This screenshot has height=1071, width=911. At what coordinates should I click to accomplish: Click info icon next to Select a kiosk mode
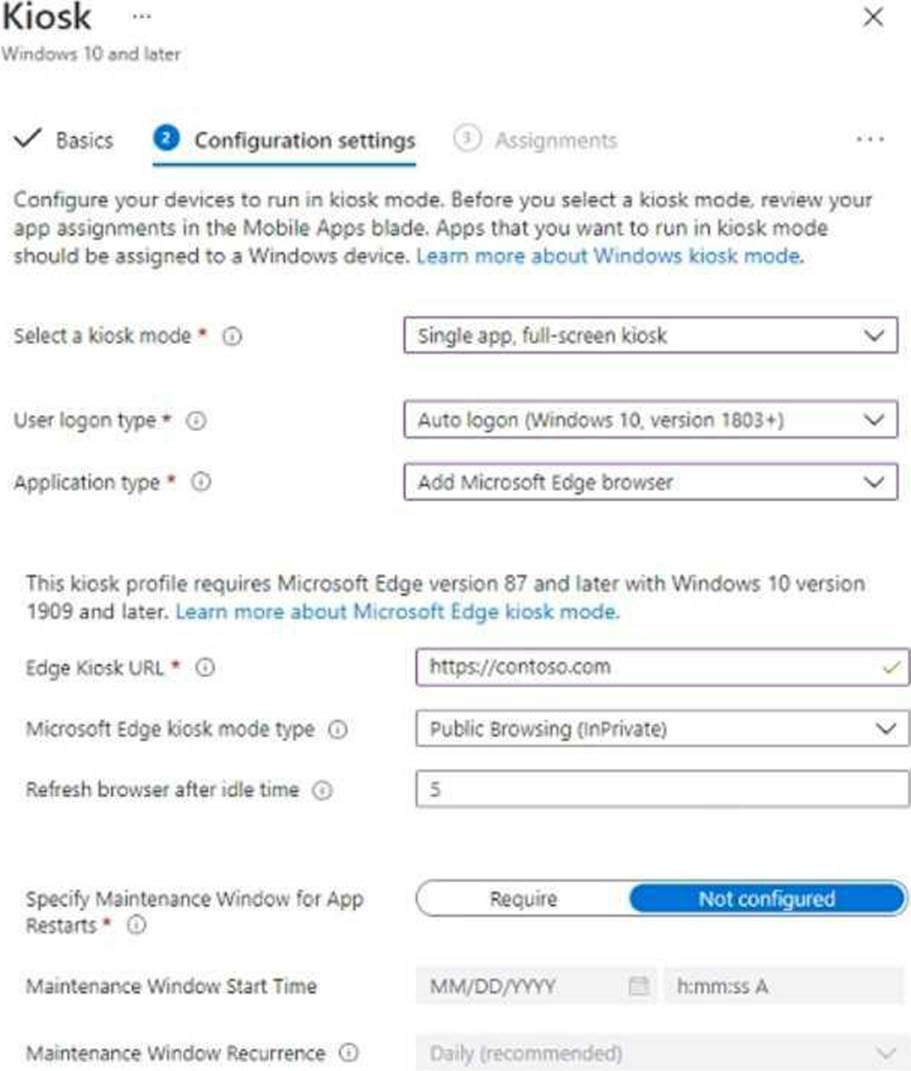232,337
